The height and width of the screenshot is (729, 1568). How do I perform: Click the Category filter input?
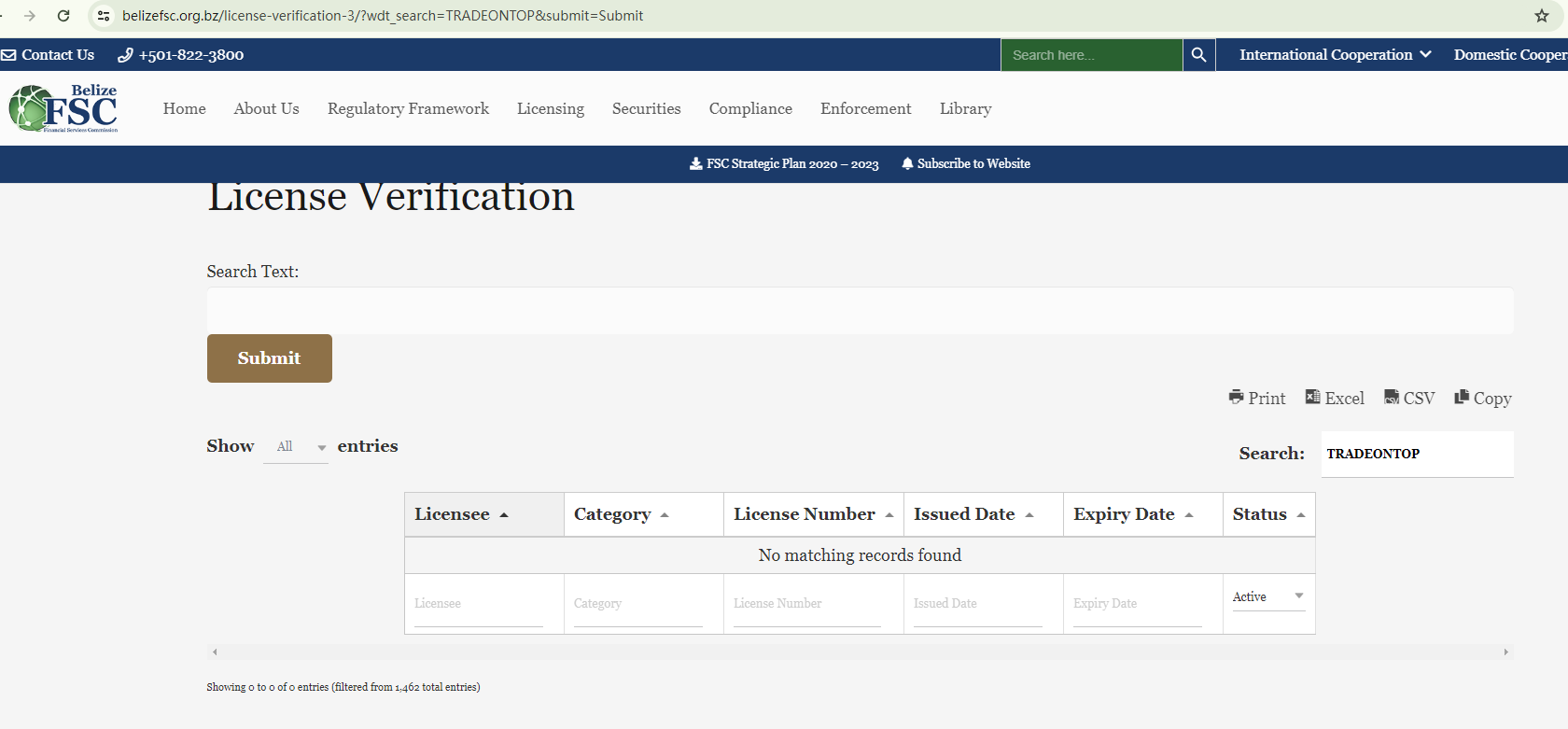[x=638, y=605]
